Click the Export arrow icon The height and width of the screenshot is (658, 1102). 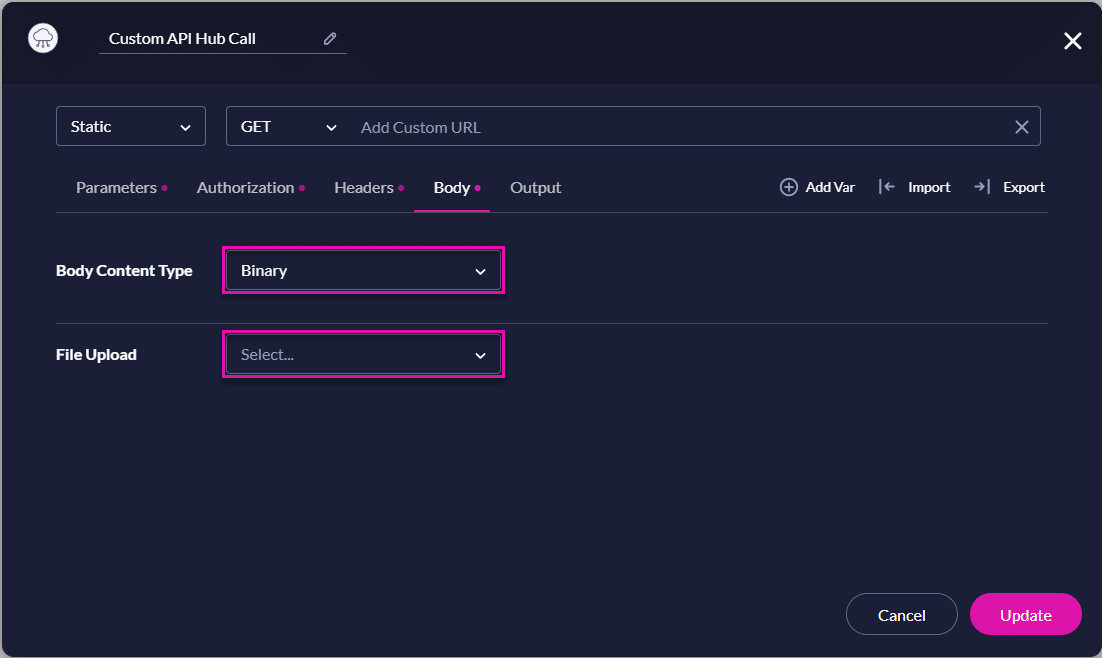[x=981, y=187]
